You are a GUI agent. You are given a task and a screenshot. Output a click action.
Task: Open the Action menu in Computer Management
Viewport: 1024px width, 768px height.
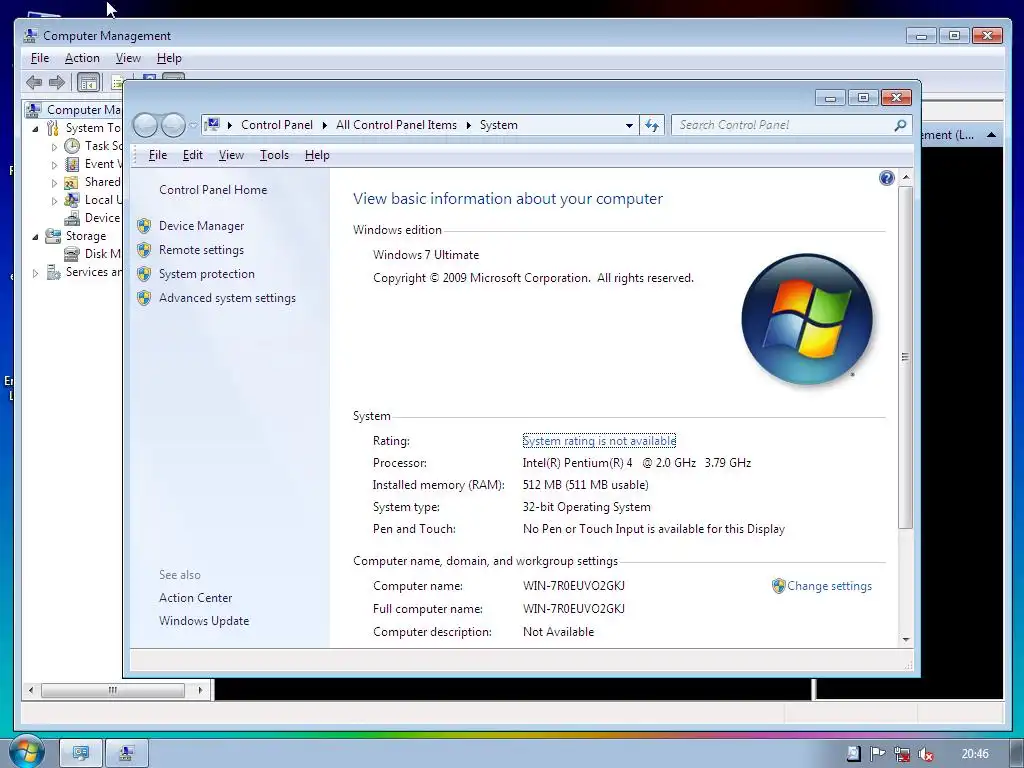pos(82,58)
